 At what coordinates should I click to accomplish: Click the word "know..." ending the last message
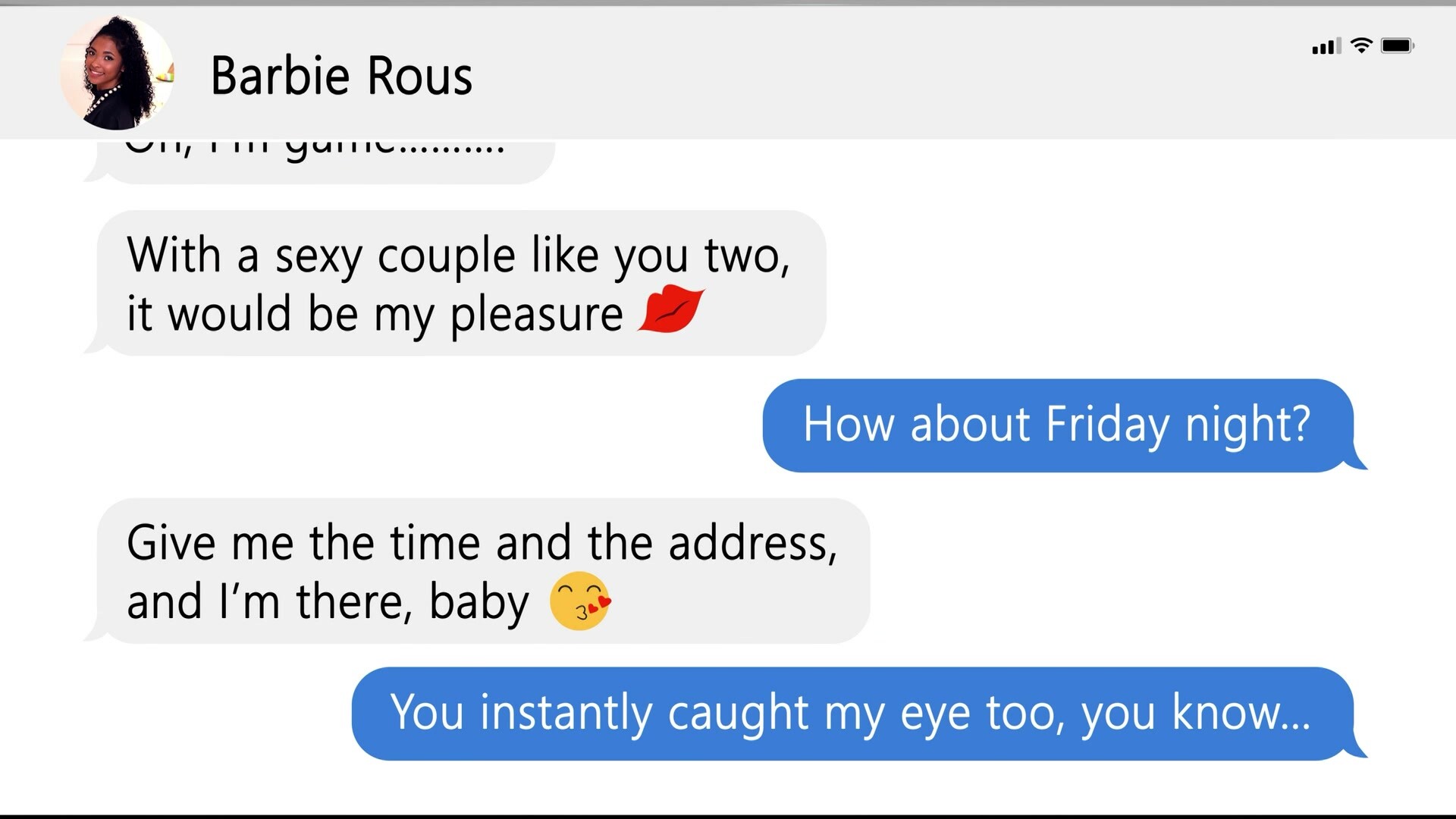(1241, 712)
